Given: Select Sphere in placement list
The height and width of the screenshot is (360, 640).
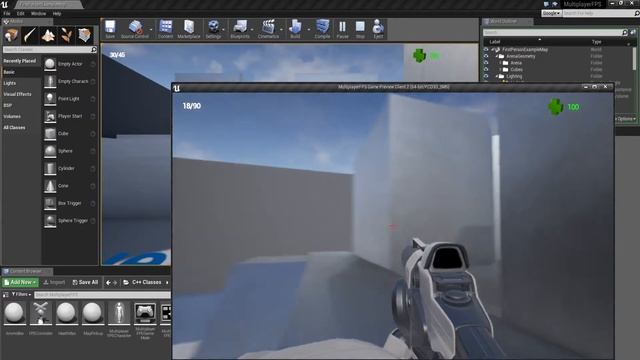Looking at the screenshot, I should click(x=70, y=151).
